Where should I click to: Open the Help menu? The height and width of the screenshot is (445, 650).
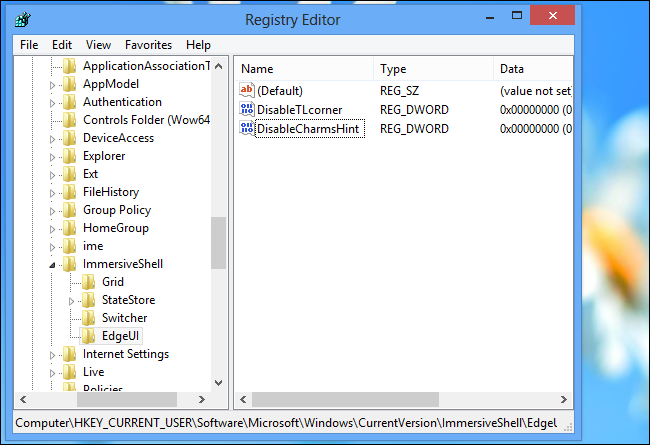[198, 45]
